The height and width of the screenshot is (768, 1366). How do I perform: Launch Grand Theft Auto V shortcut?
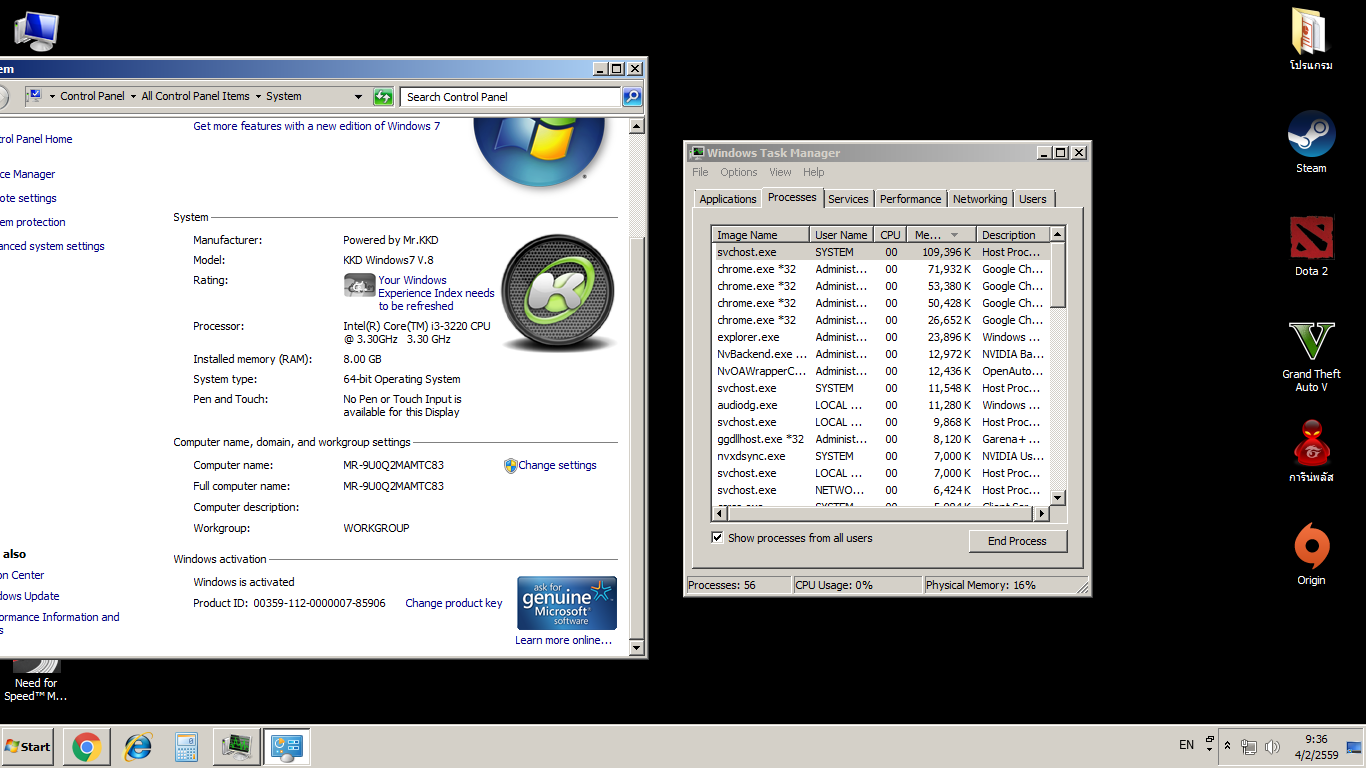(x=1311, y=342)
